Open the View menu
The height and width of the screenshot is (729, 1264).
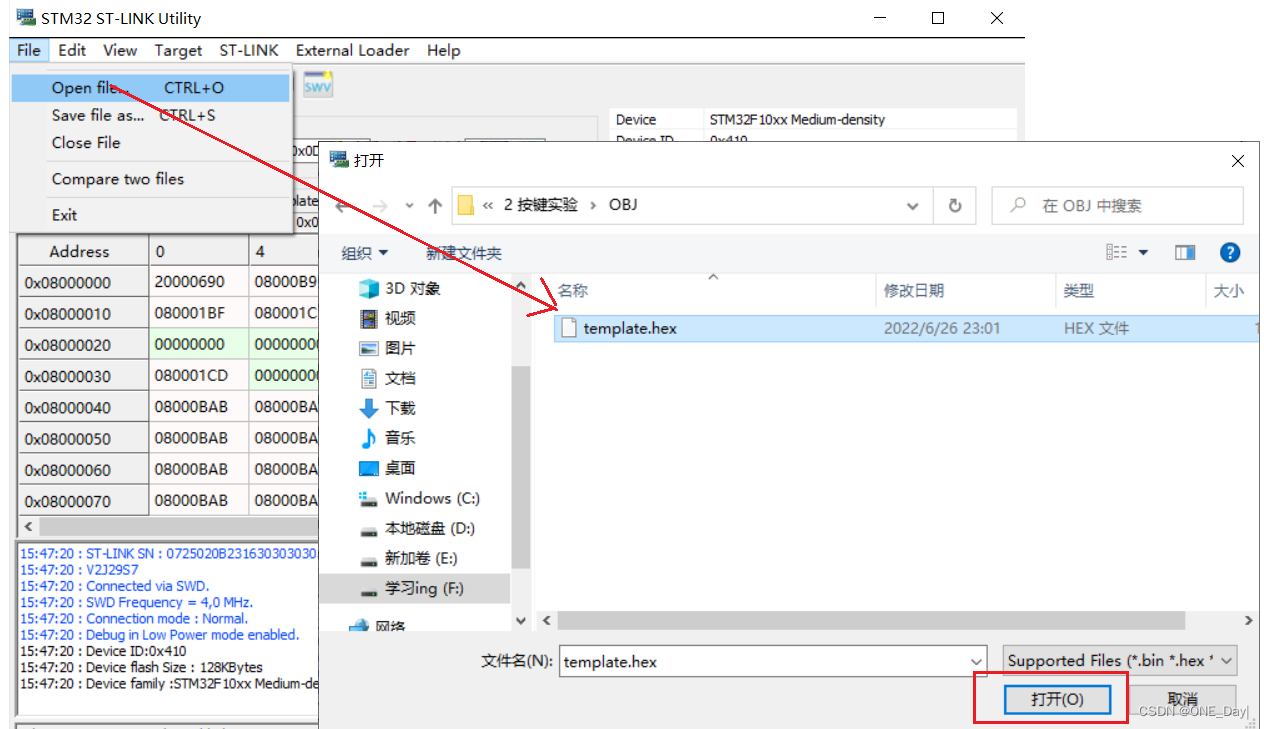pos(120,50)
